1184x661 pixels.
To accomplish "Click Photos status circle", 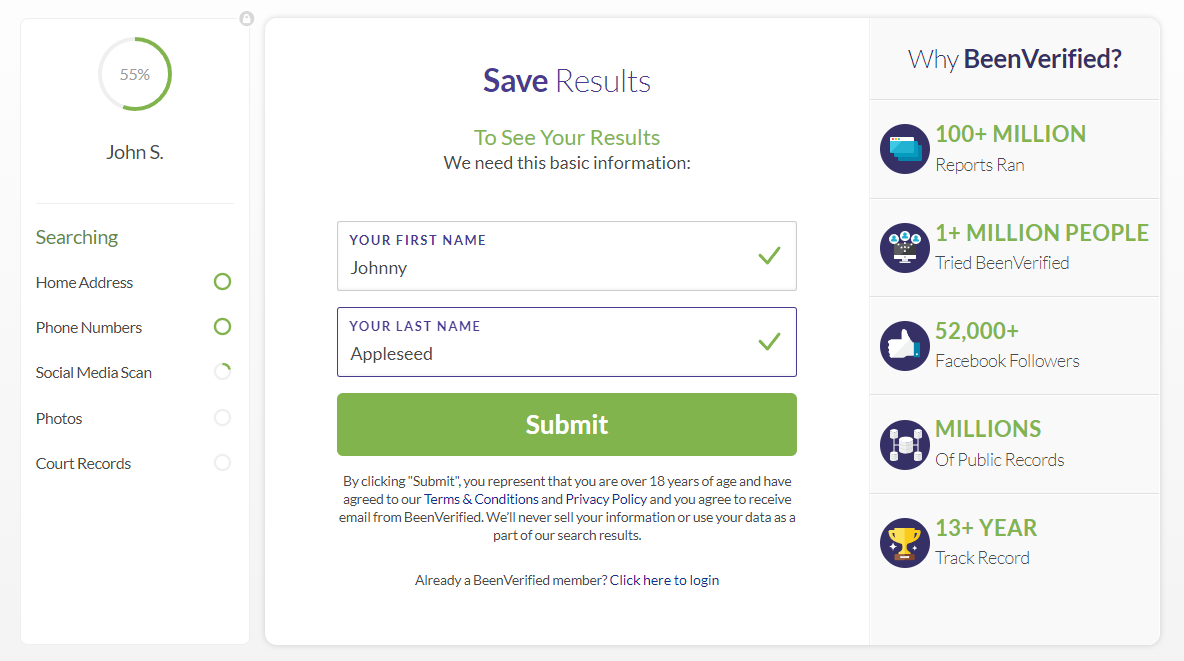I will coord(222,418).
